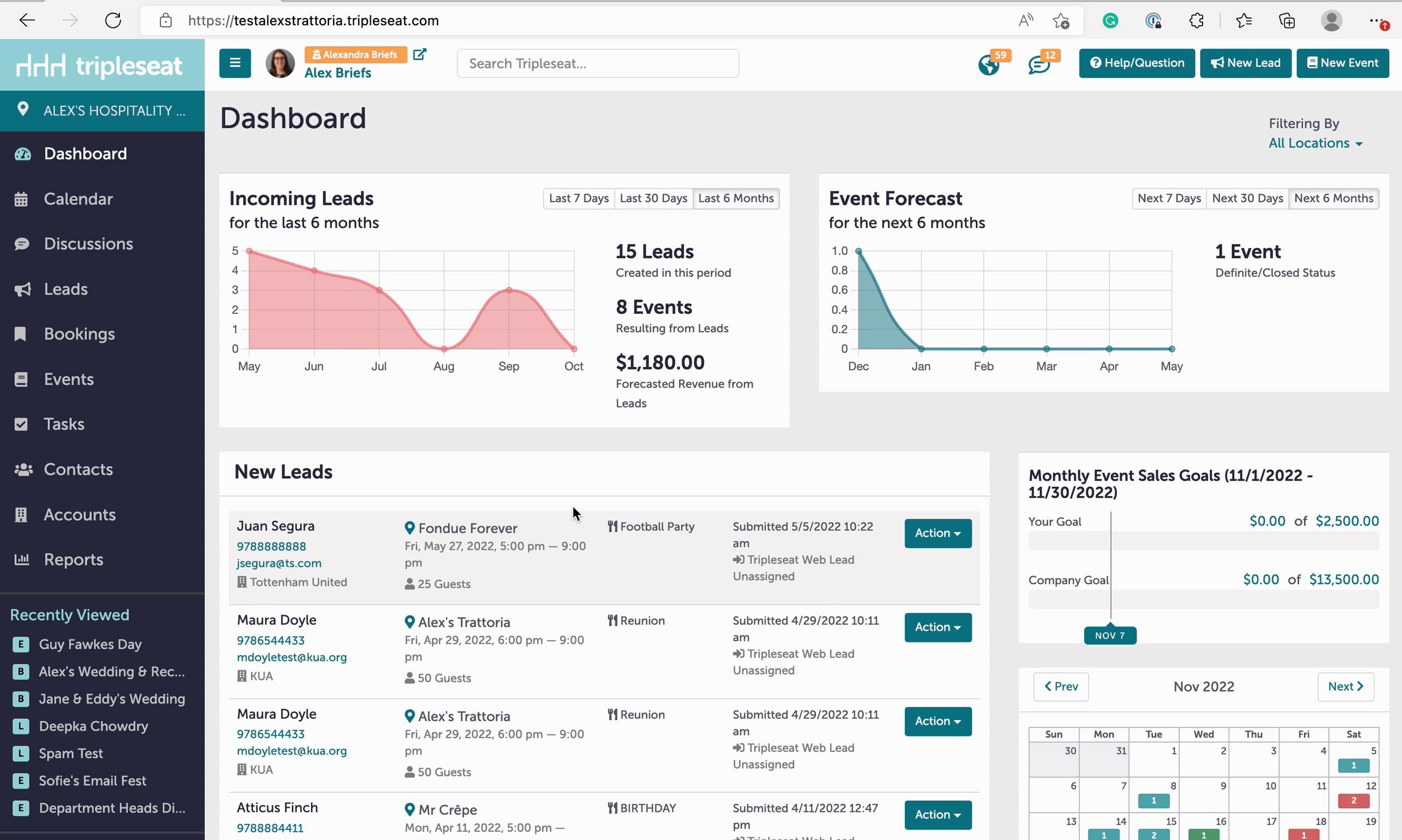Open Action dropdown for the first Maura Doyle lead
This screenshot has width=1402, height=840.
click(938, 627)
